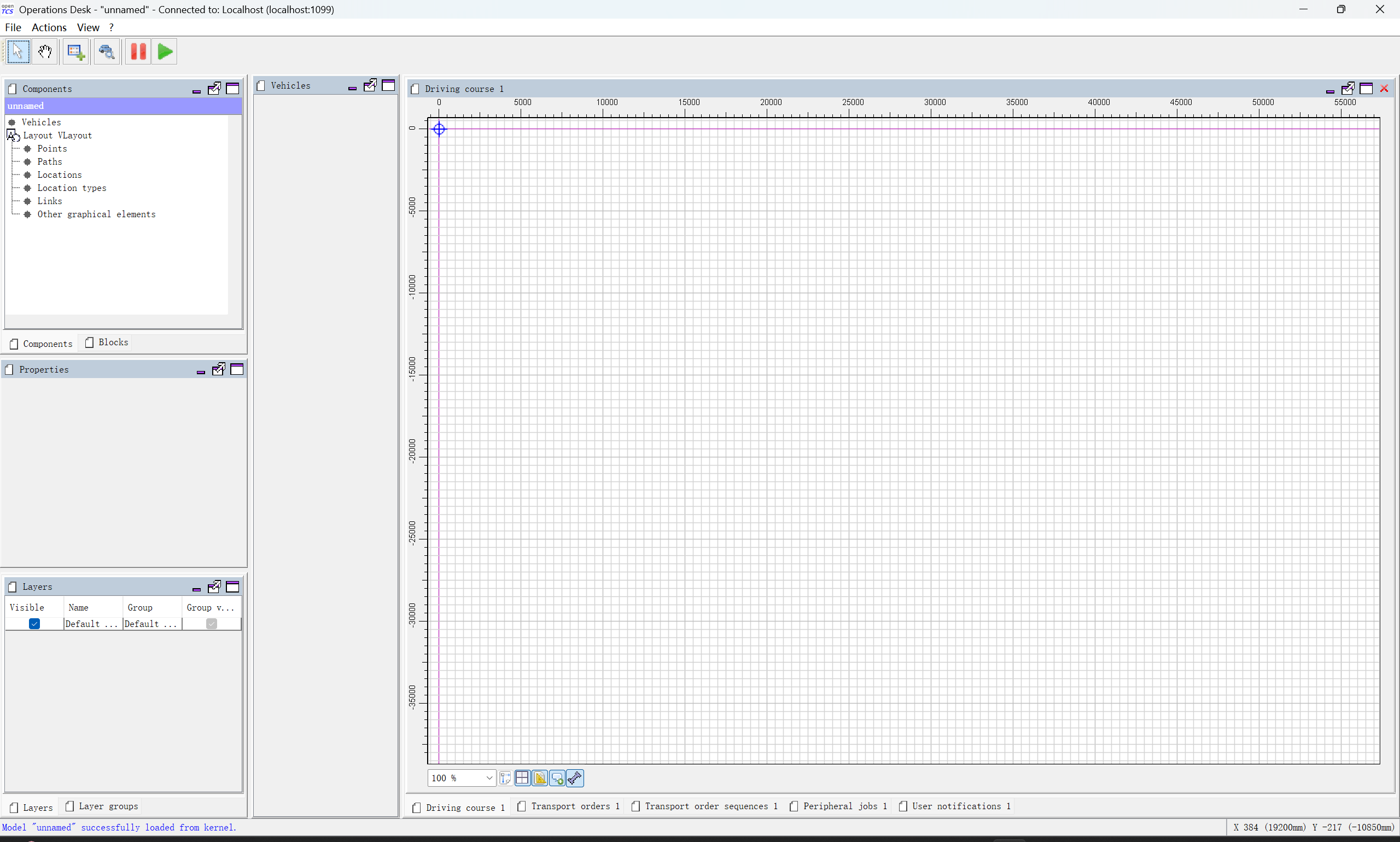Image resolution: width=1400 pixels, height=842 pixels.
Task: Click the fit view to window icon
Action: point(505,778)
